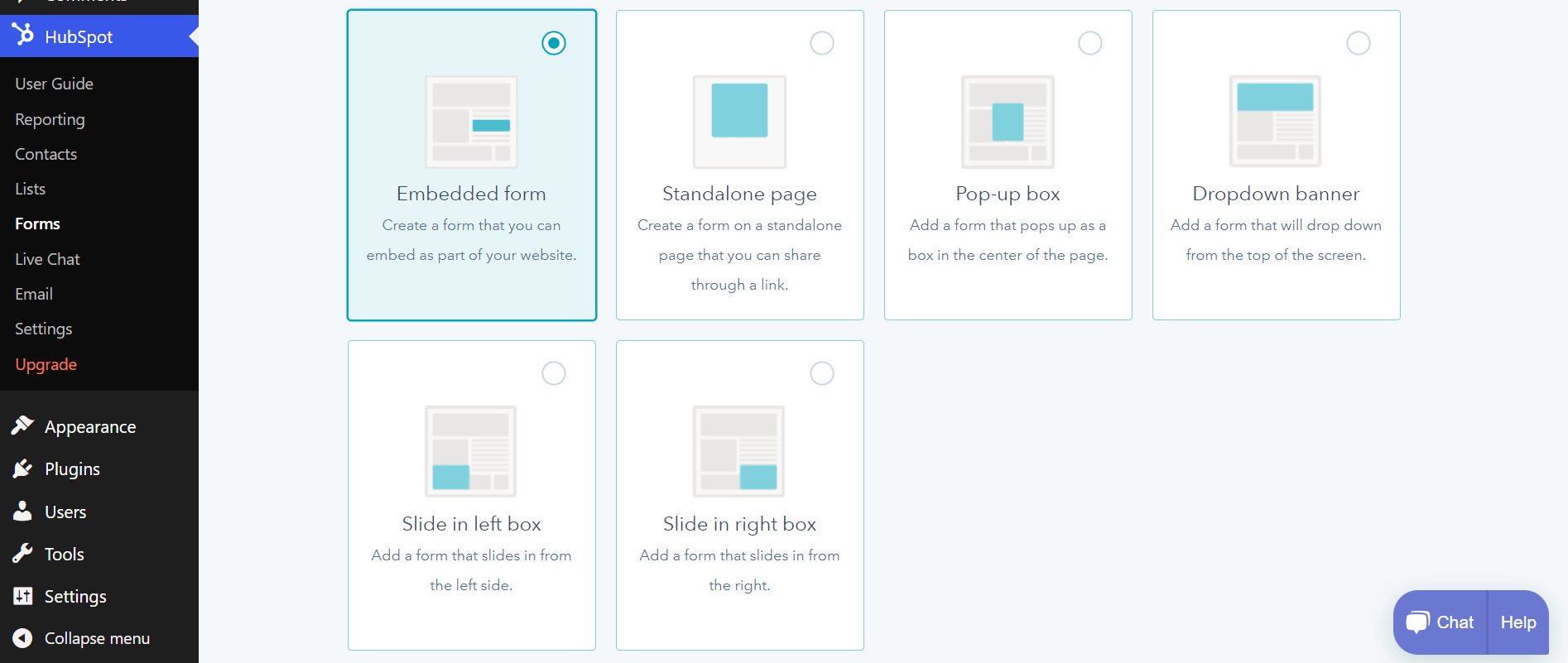Click the Collapse menu text
Image resolution: width=1568 pixels, height=663 pixels.
click(97, 638)
